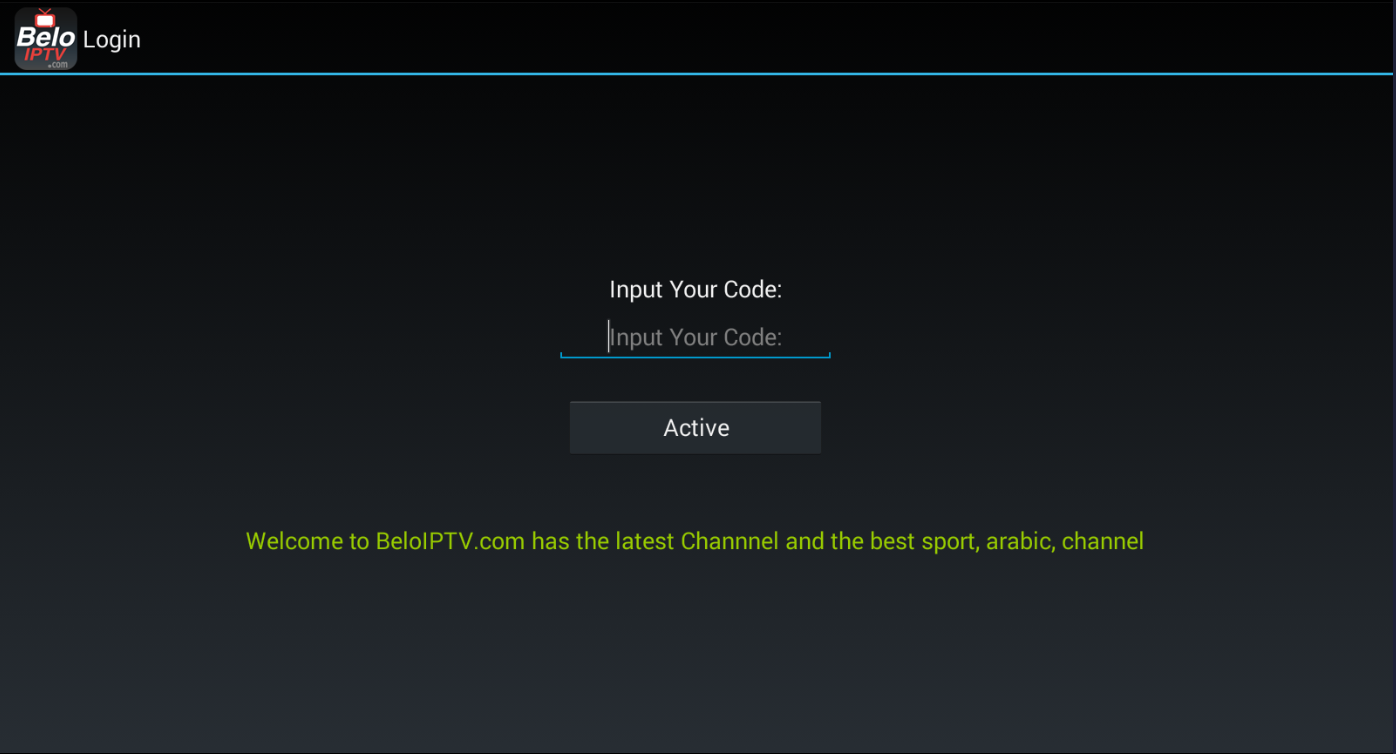
Task: Click the blue divider line under the header
Action: [698, 73]
